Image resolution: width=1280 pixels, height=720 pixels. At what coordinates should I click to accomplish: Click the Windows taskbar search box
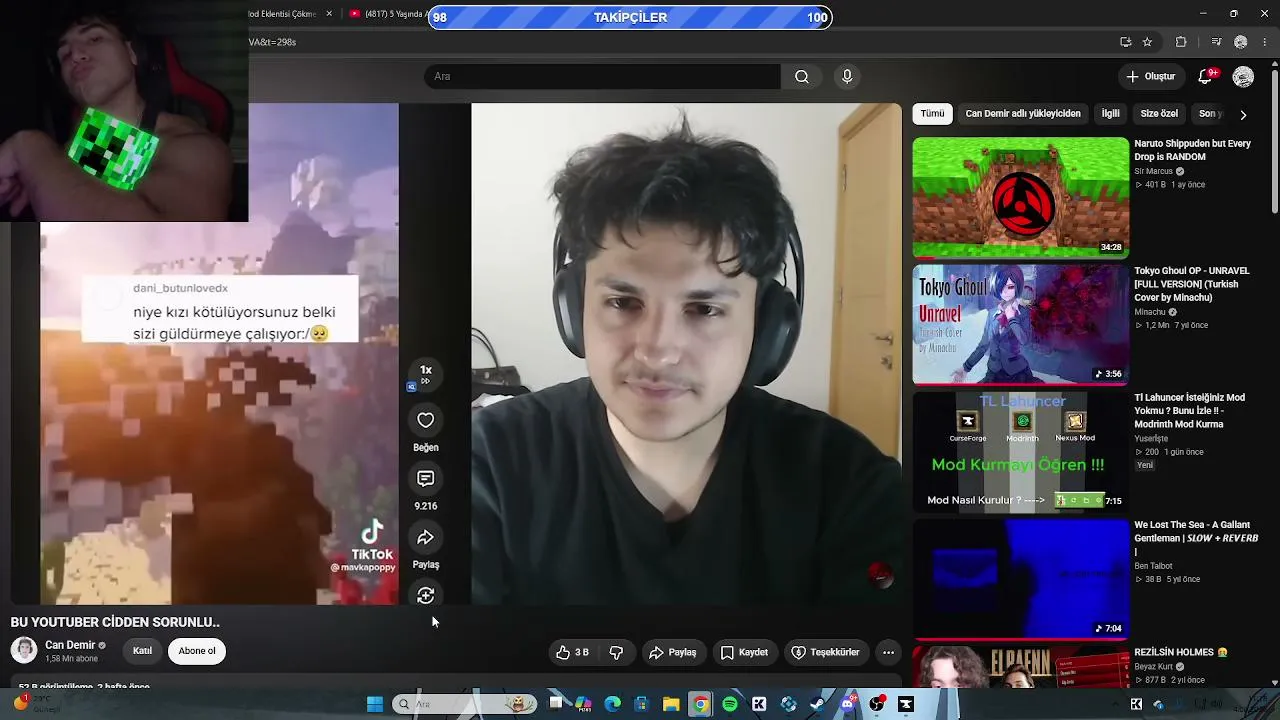pos(464,704)
